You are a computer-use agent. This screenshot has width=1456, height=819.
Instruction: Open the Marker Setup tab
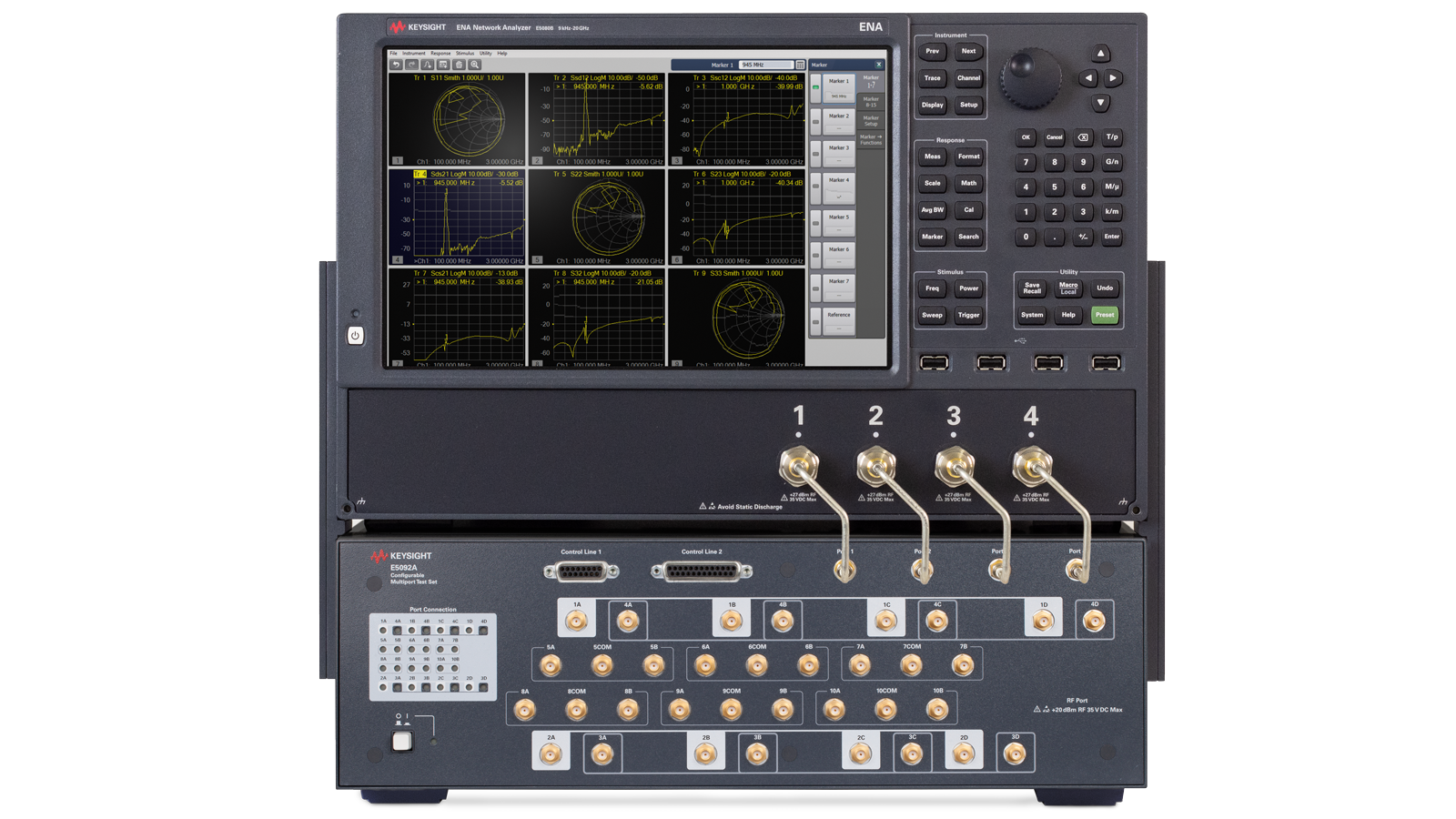click(x=870, y=120)
